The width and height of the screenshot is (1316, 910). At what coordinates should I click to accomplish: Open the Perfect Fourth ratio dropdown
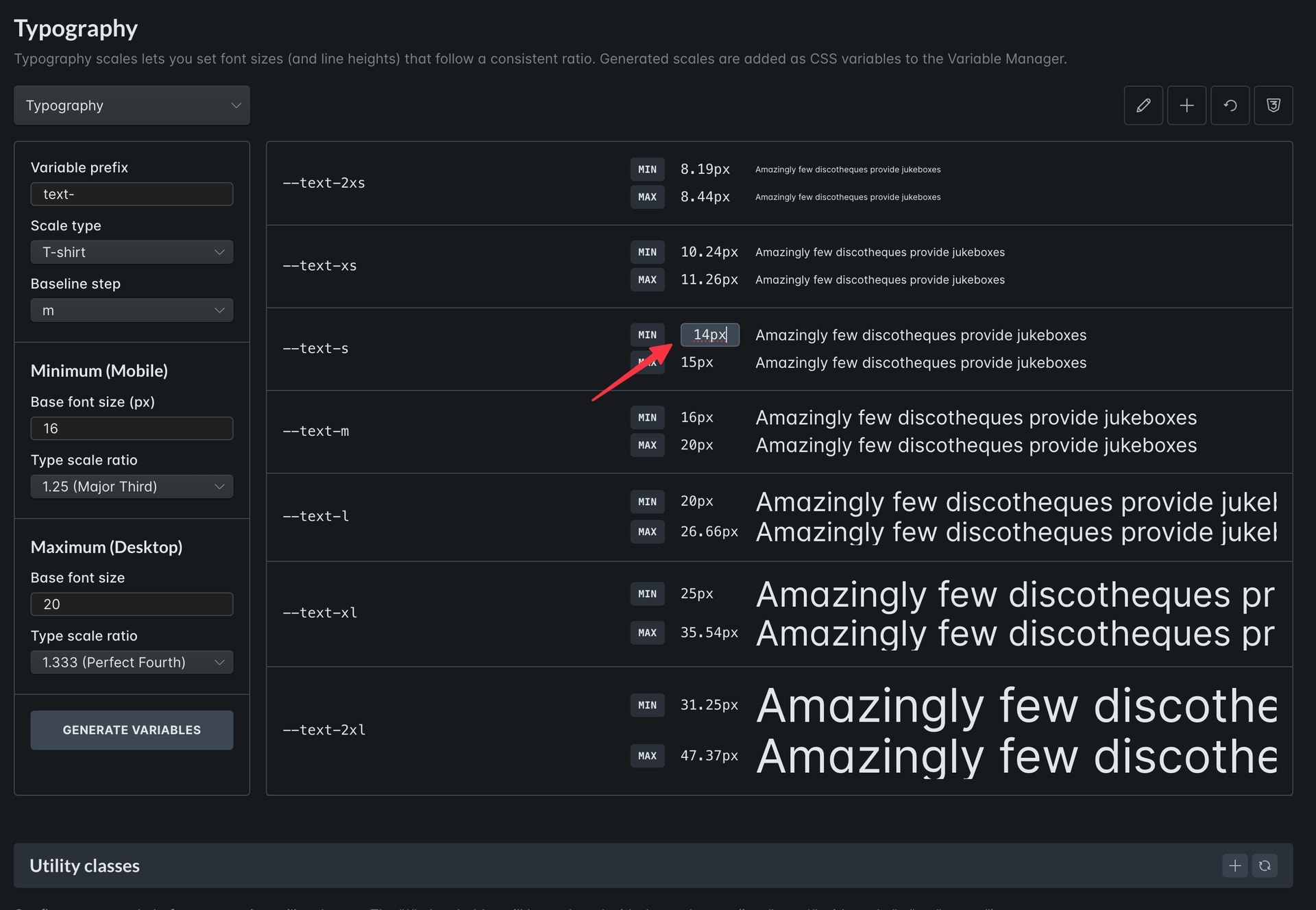click(x=132, y=663)
